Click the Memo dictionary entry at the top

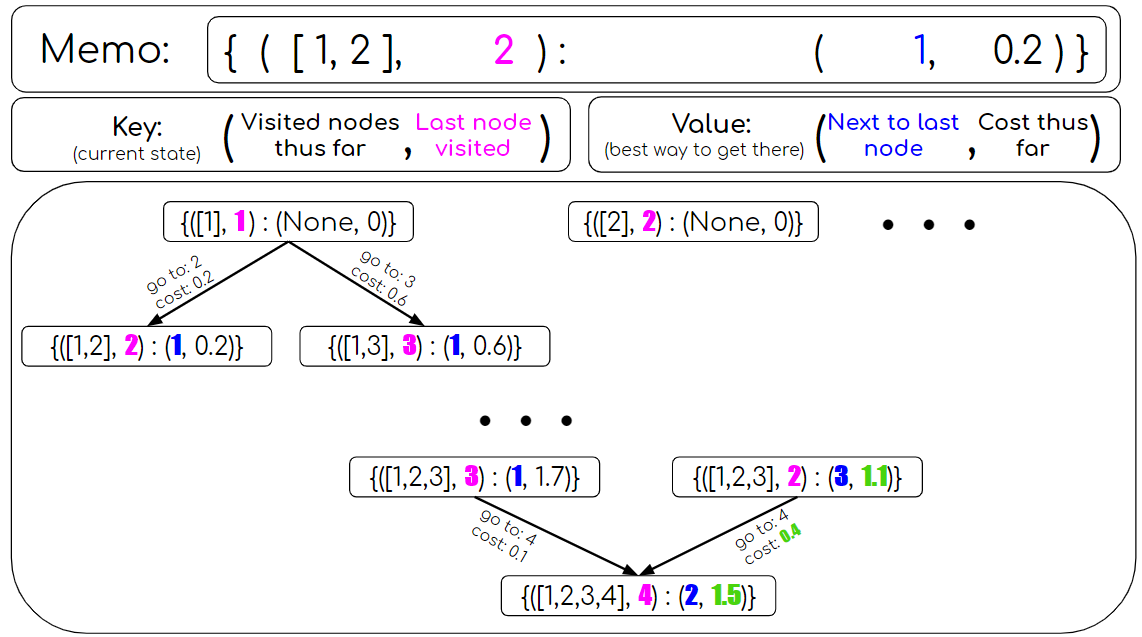[655, 48]
